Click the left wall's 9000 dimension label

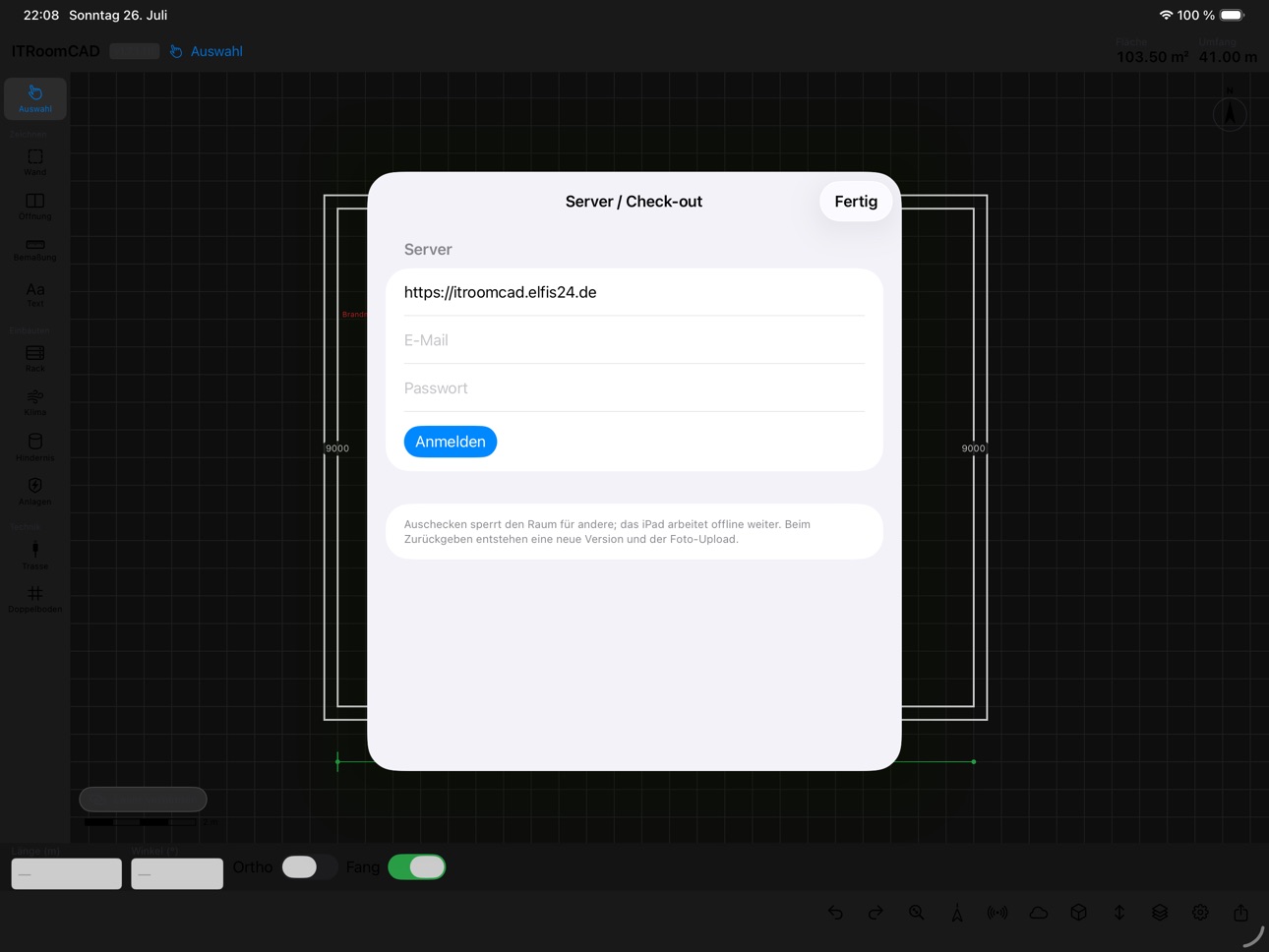(x=337, y=448)
